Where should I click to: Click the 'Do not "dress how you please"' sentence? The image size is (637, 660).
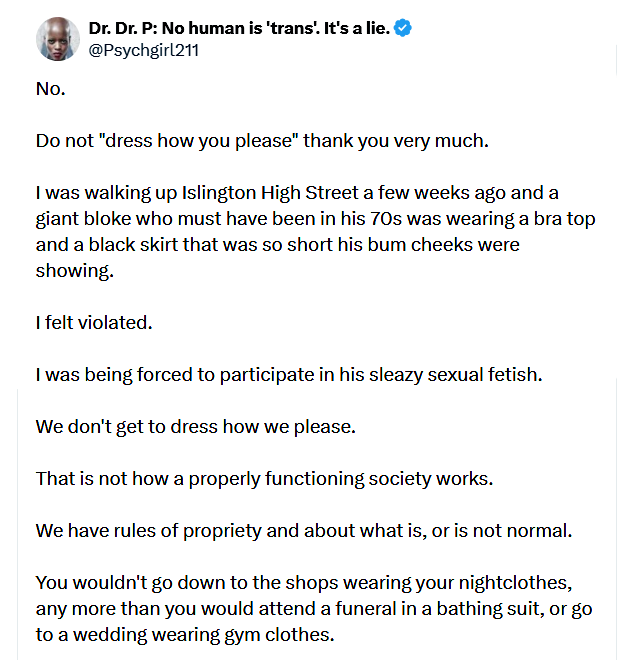pos(262,141)
